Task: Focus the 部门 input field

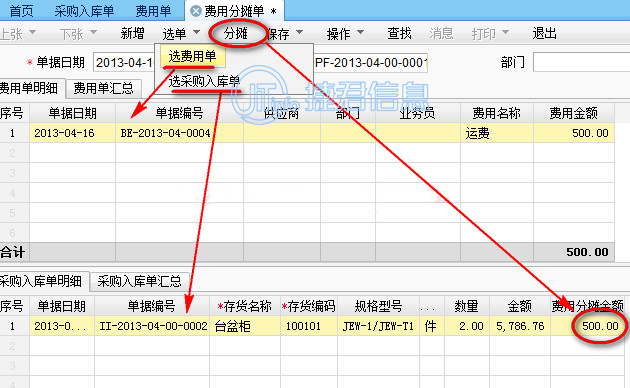Action: click(x=581, y=63)
